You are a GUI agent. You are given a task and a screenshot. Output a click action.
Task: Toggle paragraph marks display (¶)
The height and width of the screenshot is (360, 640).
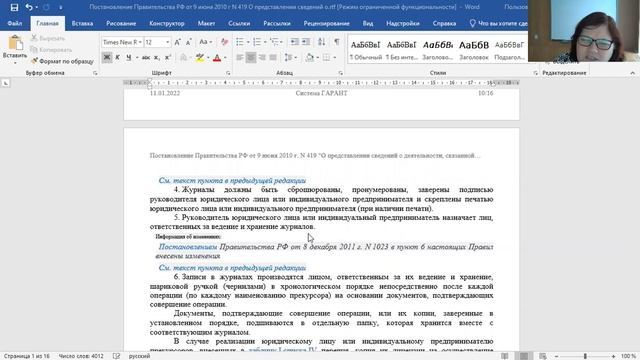(337, 42)
